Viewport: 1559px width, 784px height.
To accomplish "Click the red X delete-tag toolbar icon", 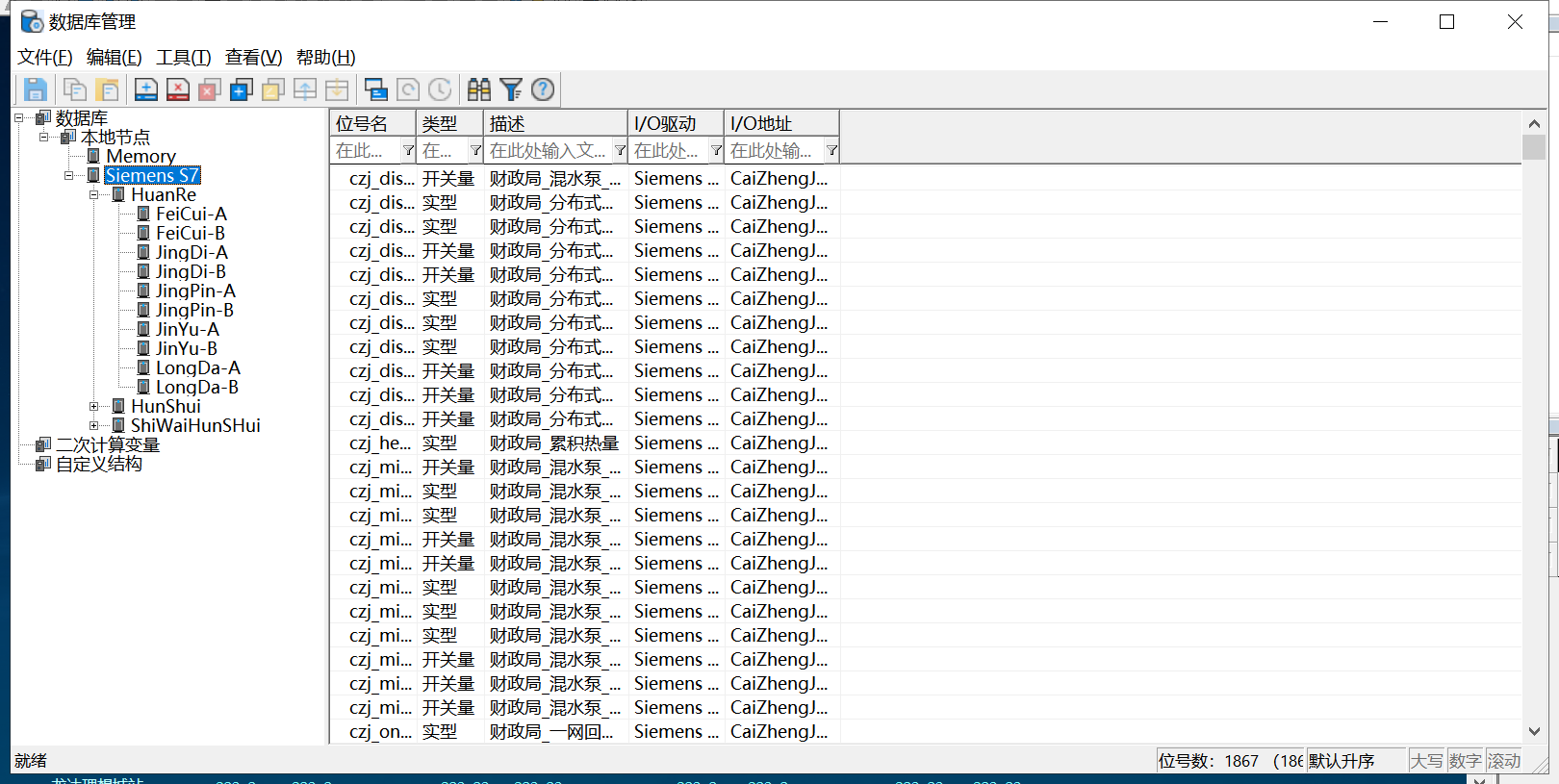I will (178, 89).
